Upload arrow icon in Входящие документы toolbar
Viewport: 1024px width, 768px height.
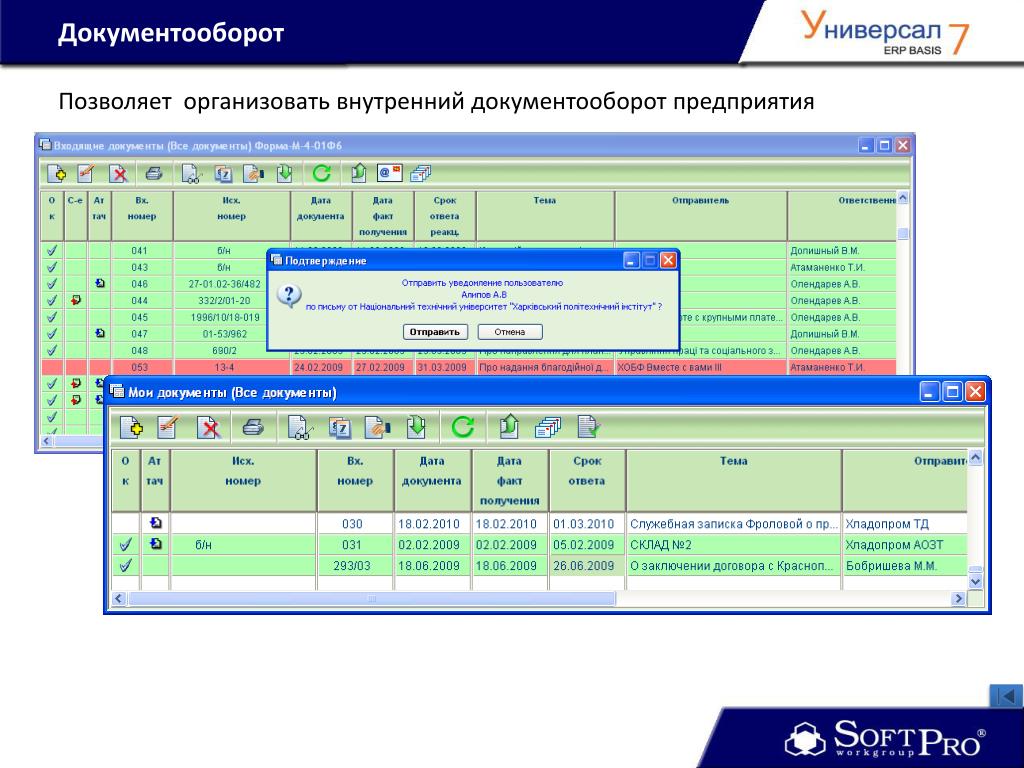(359, 173)
